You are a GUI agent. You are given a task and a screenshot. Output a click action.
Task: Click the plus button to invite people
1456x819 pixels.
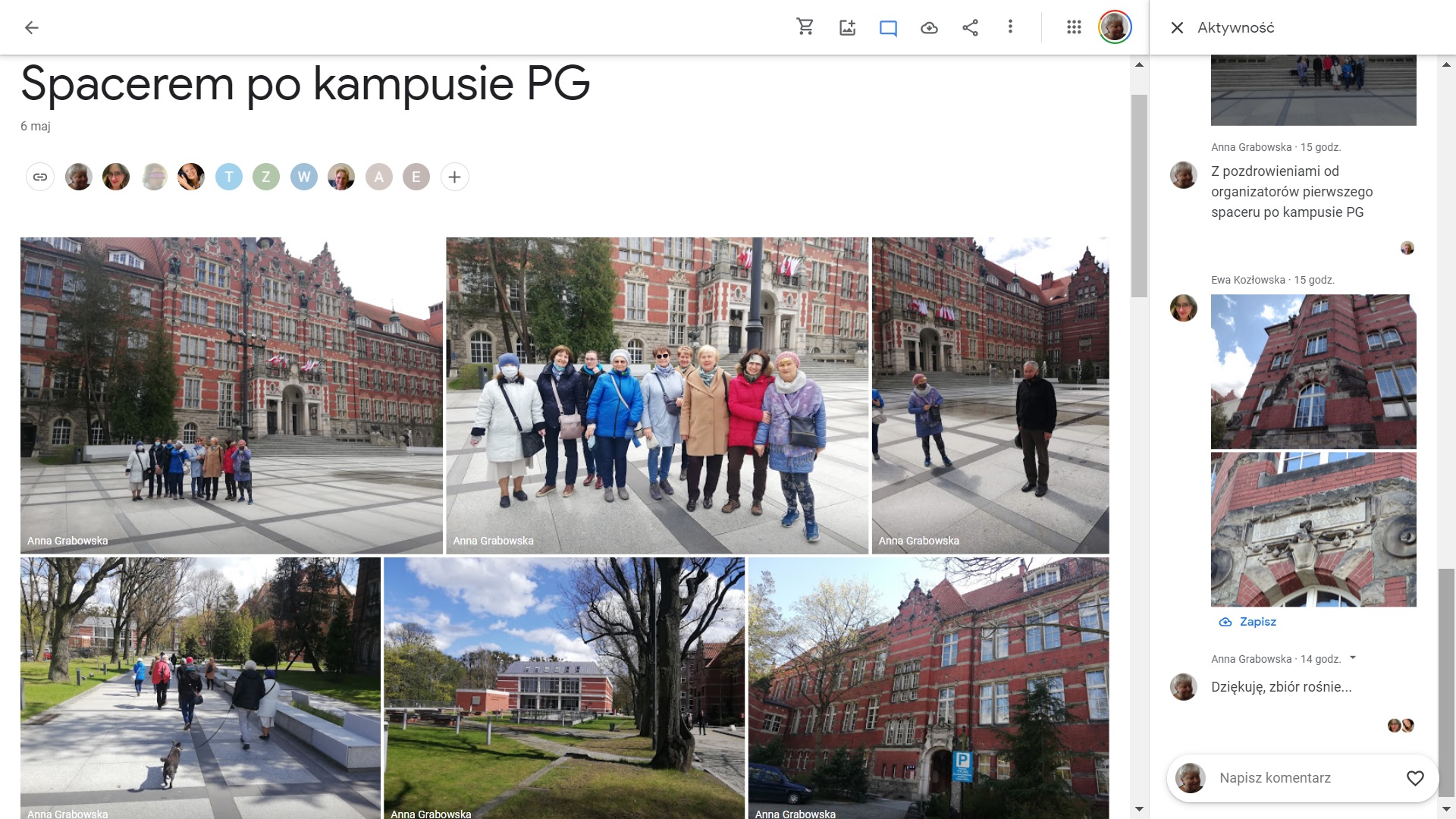click(x=454, y=177)
